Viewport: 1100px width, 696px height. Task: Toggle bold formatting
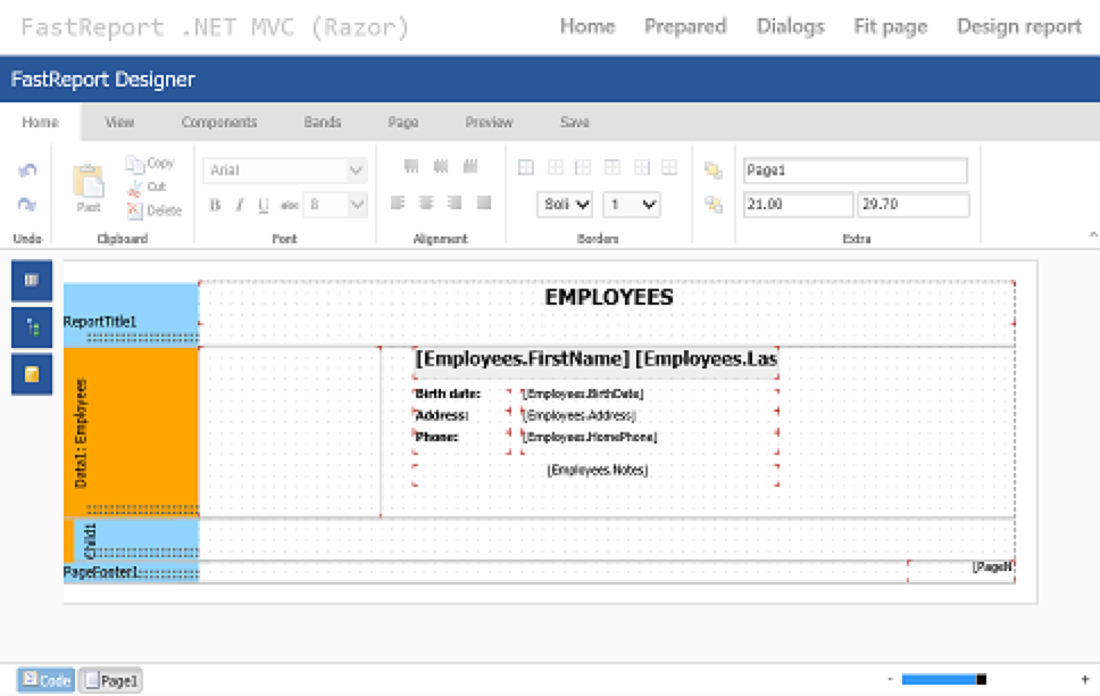coord(215,205)
